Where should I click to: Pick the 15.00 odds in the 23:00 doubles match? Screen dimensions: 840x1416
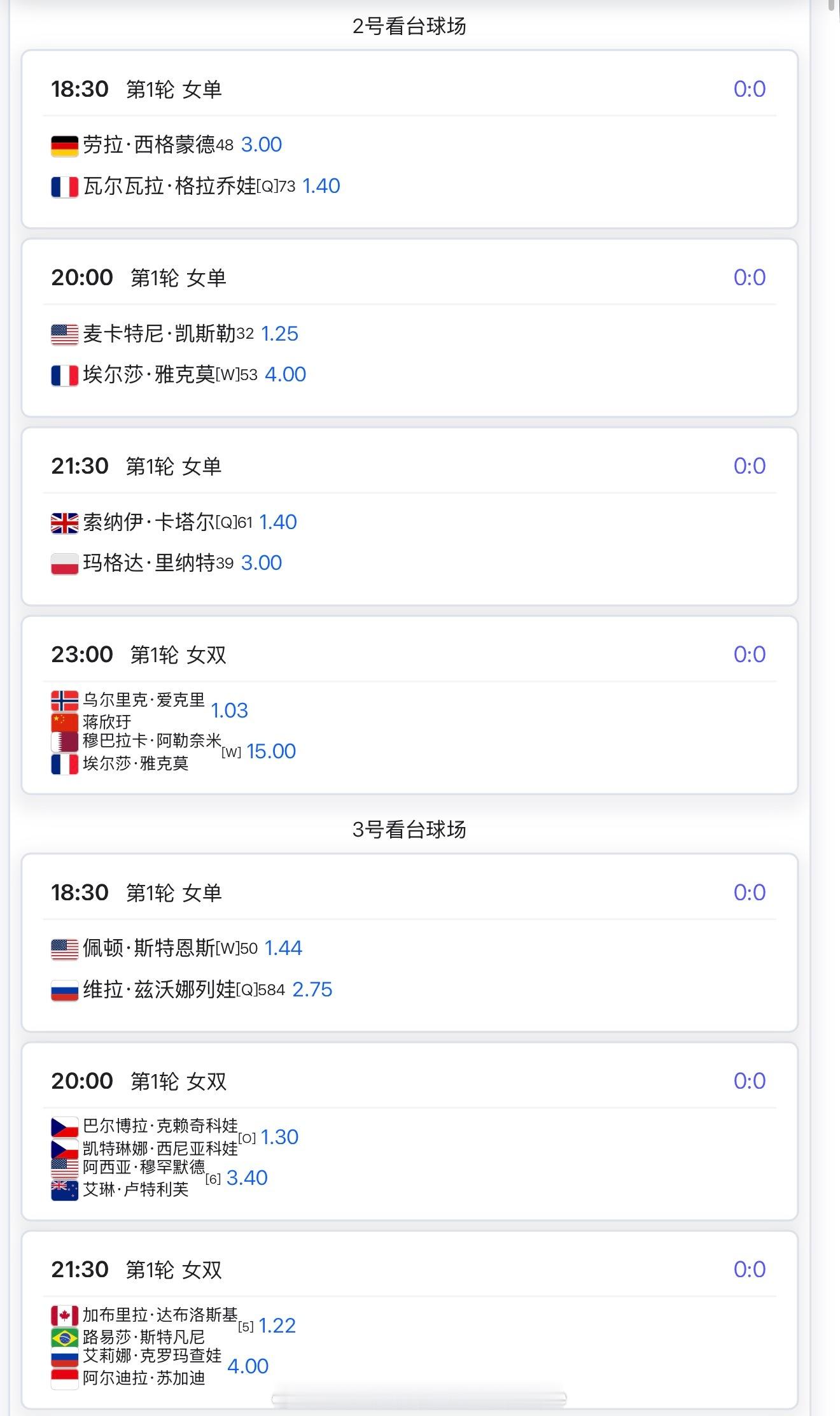[271, 751]
